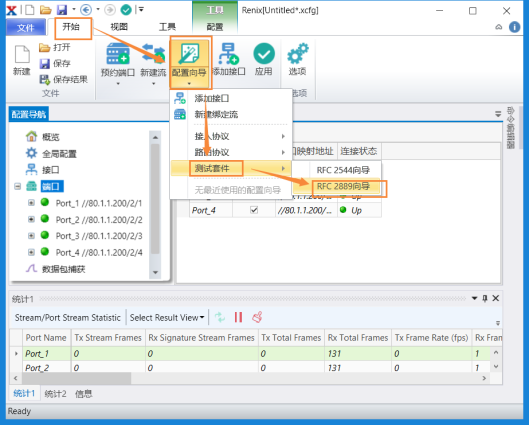529x425 pixels.
Task: Click the open folder icon in quick access toolbar
Action: 46,10
